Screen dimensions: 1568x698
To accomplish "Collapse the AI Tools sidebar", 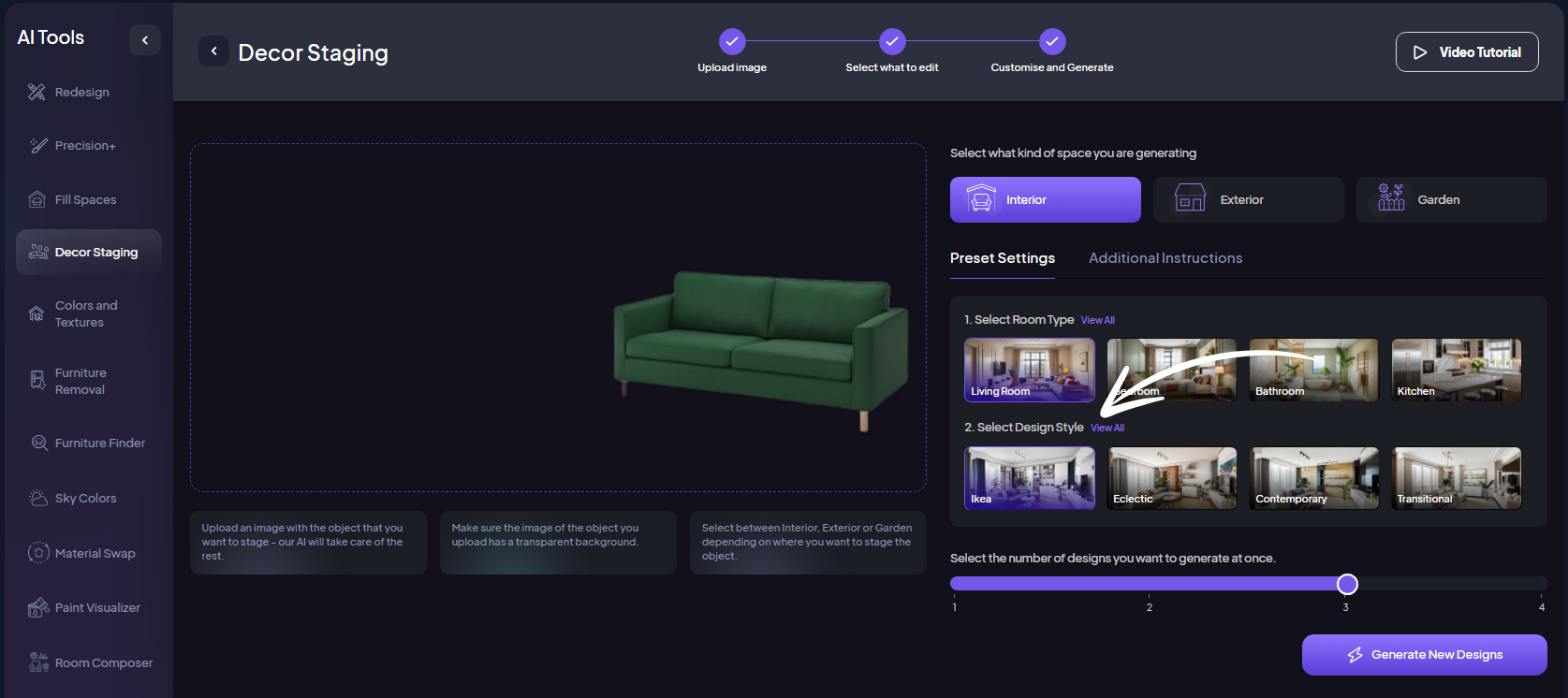I will [x=145, y=39].
